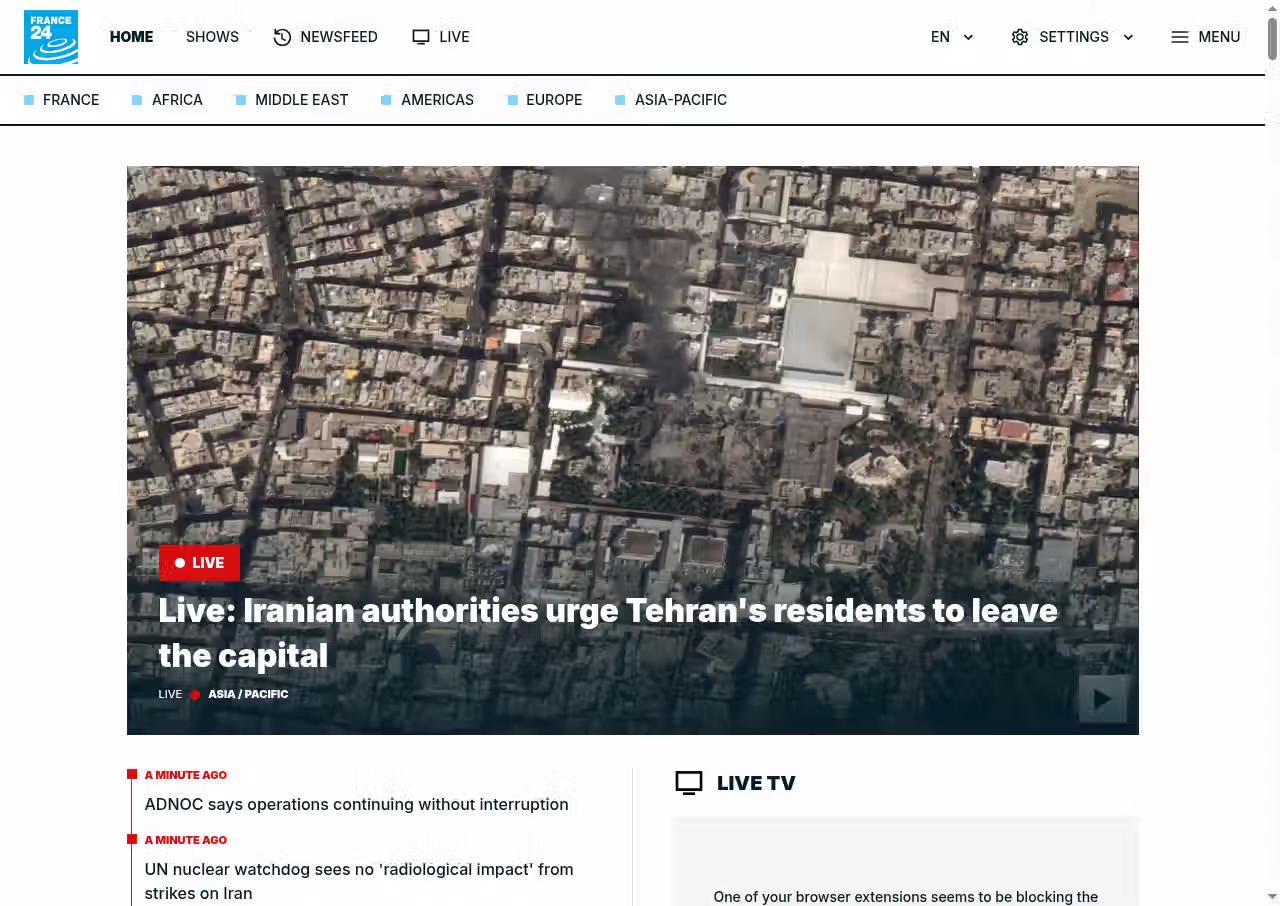Select the Home tab

[131, 37]
